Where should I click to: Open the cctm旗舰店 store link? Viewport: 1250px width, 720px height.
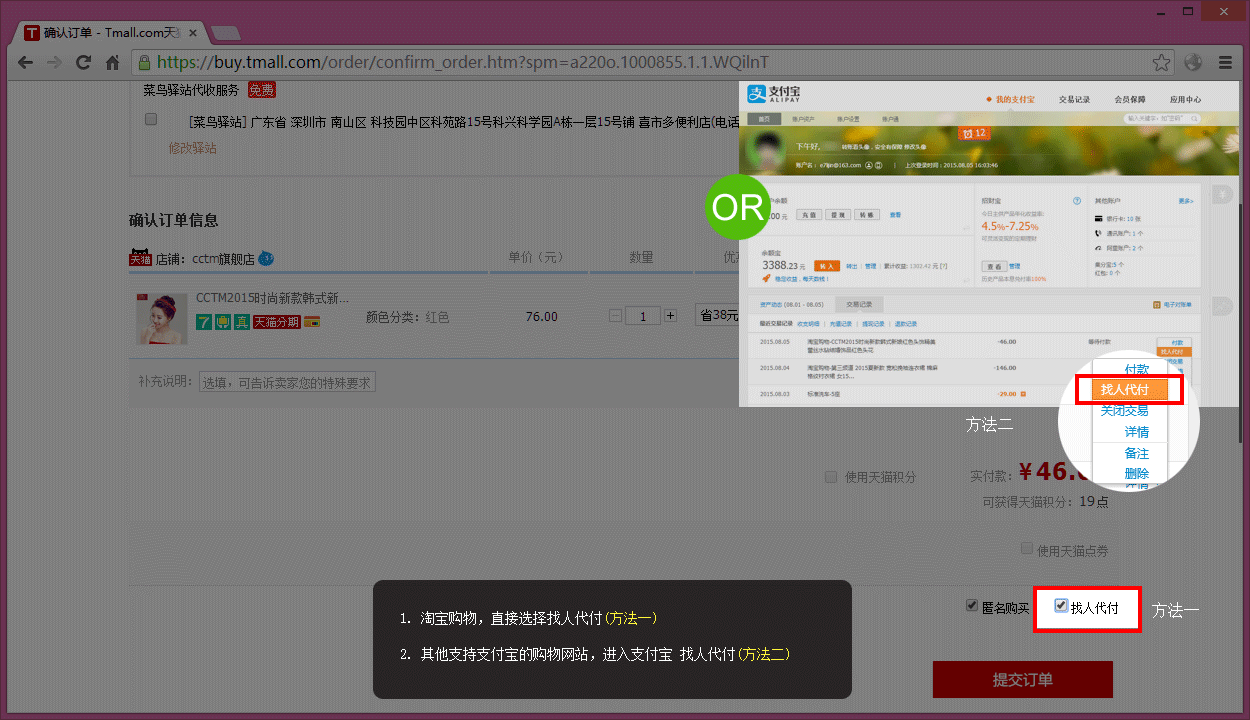[224, 259]
